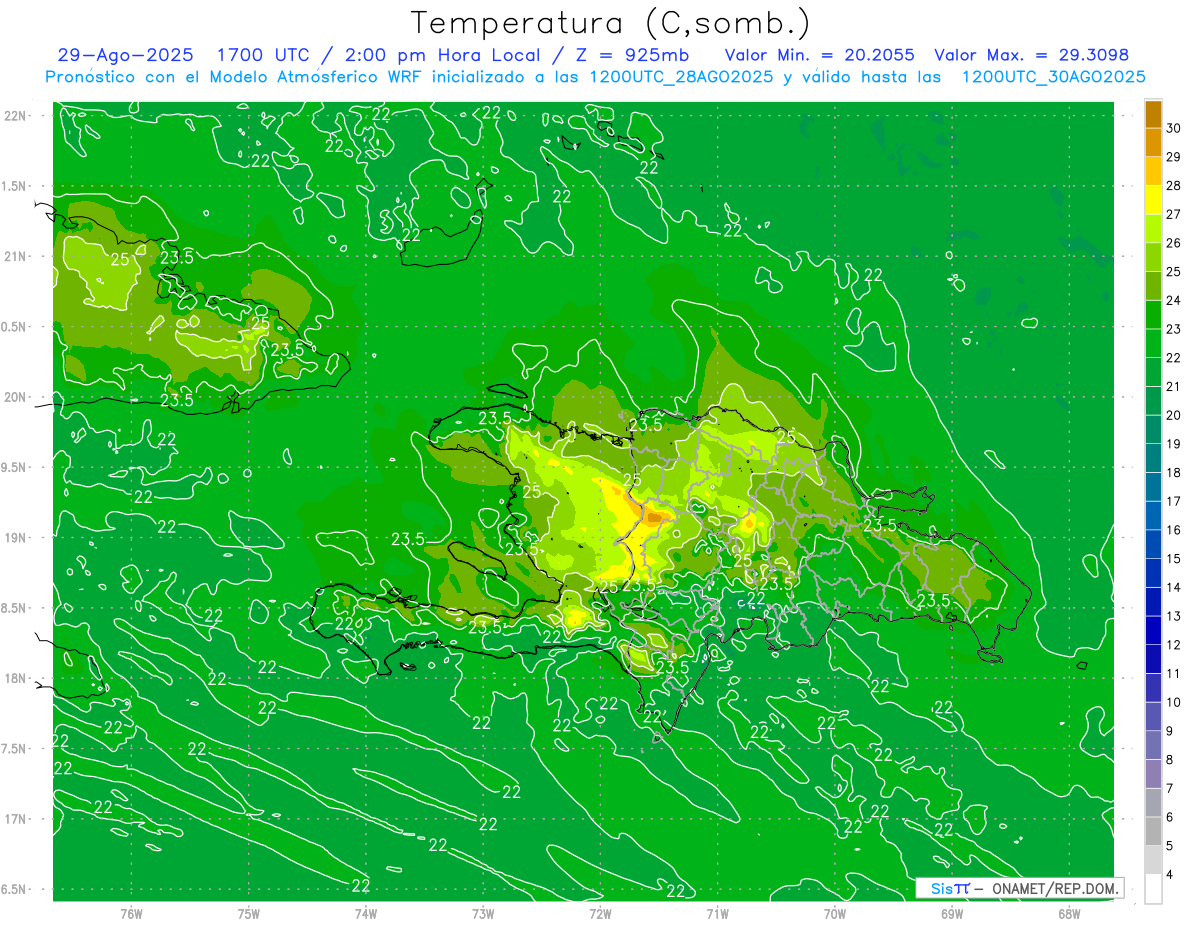Click the legend scale value "8"
Image resolution: width=1200 pixels, height=927 pixels.
[1170, 760]
